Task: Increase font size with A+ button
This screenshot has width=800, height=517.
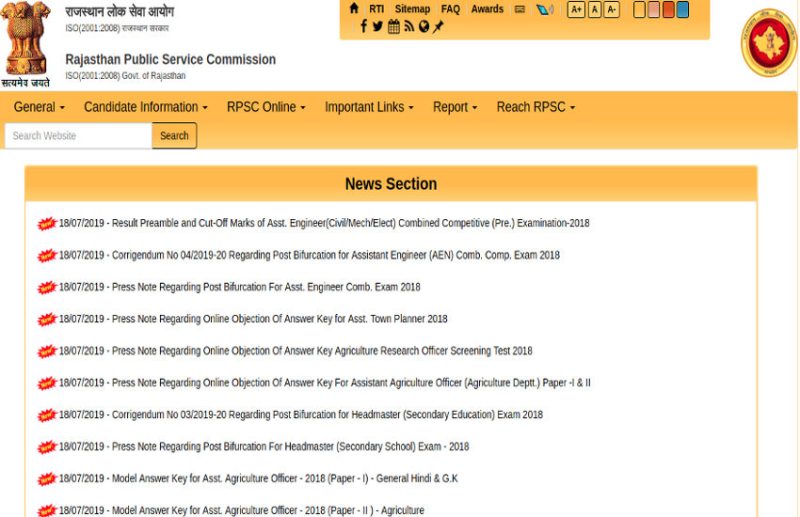Action: coord(576,9)
